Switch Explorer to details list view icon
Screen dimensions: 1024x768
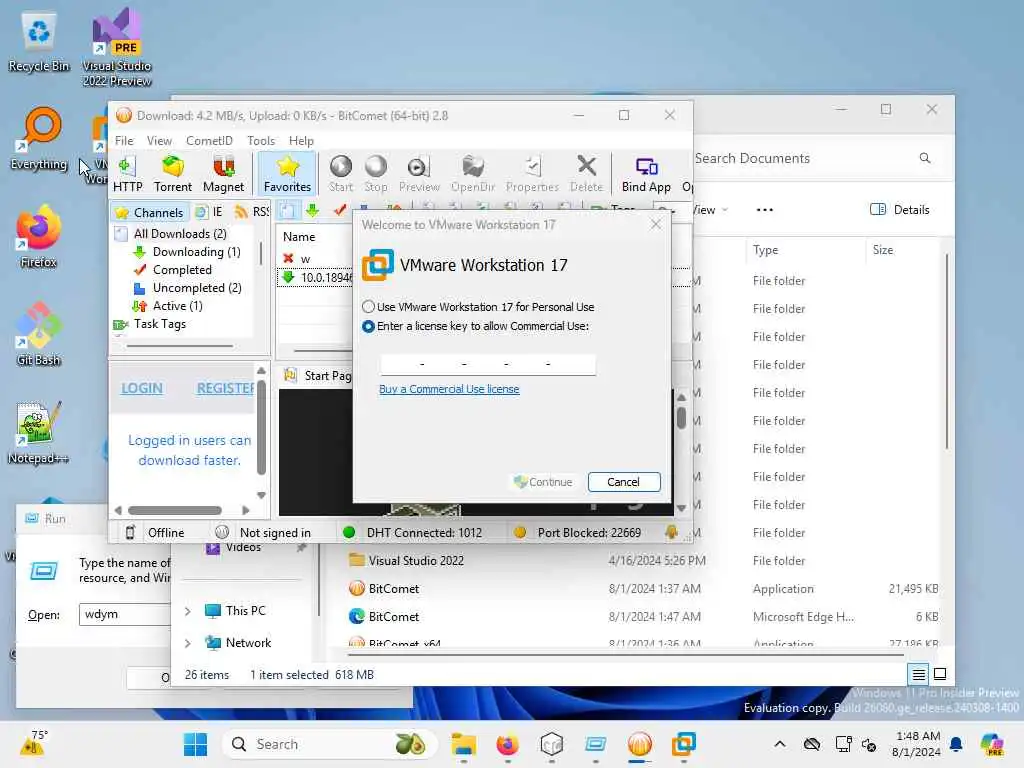coord(918,674)
